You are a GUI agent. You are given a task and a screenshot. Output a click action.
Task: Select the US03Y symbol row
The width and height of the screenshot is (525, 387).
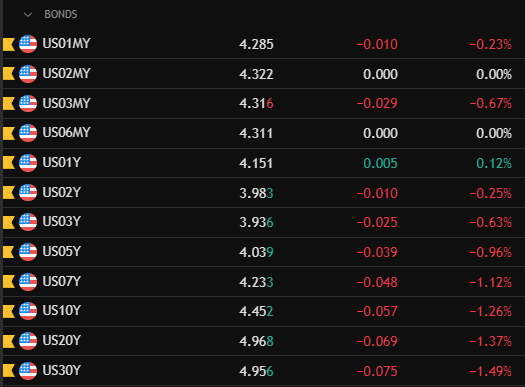(264, 222)
